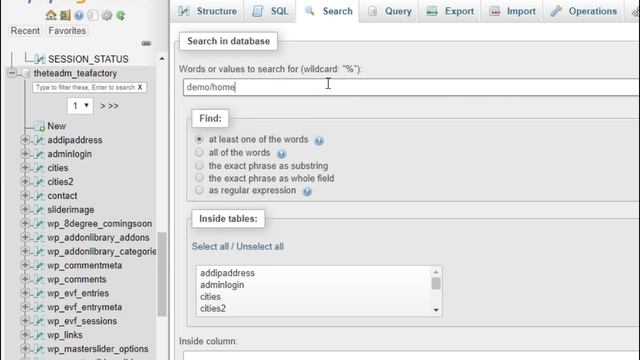Help icon beside 'all of the words'
Screen dimensions: 640x360
pyautogui.click(x=281, y=154)
